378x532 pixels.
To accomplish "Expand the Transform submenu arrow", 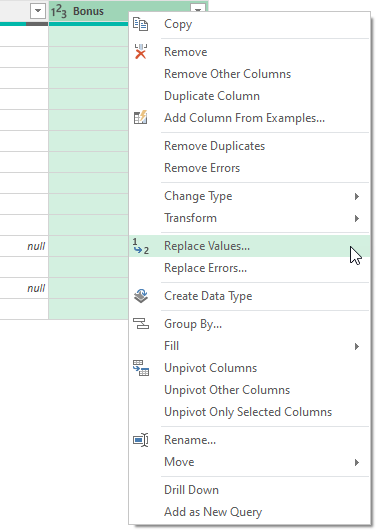I will [356, 218].
